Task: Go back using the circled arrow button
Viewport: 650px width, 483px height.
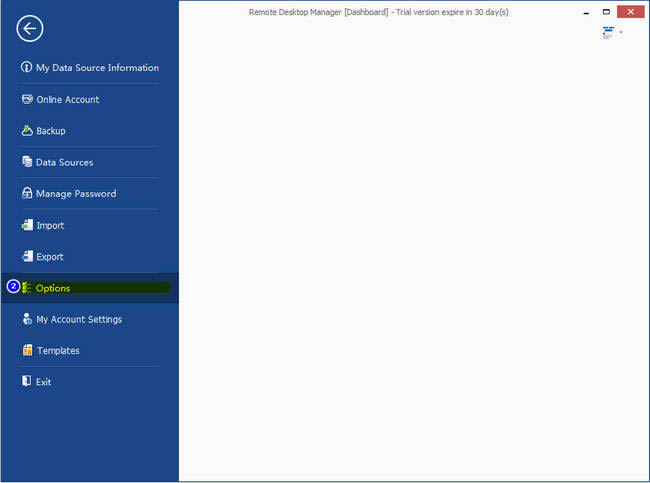Action: [x=29, y=29]
